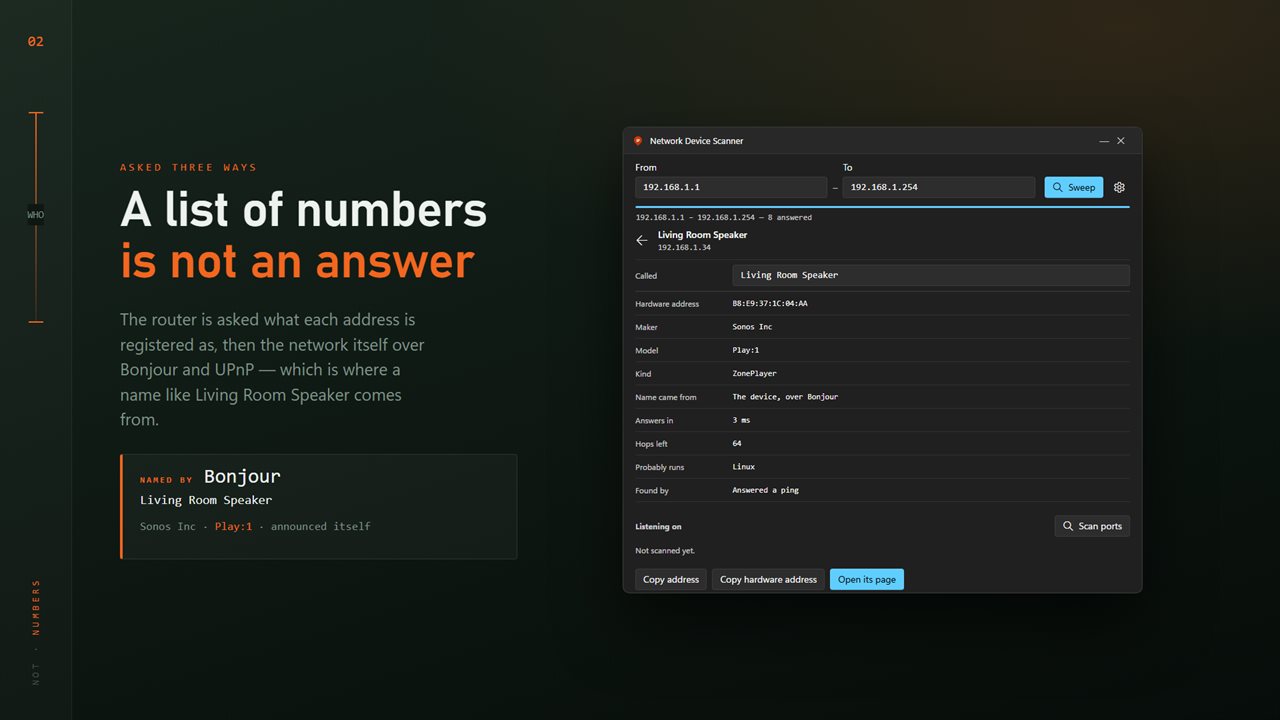The image size is (1280, 720).
Task: Click the large "Bonjour" word in the slide card
Action: point(242,476)
